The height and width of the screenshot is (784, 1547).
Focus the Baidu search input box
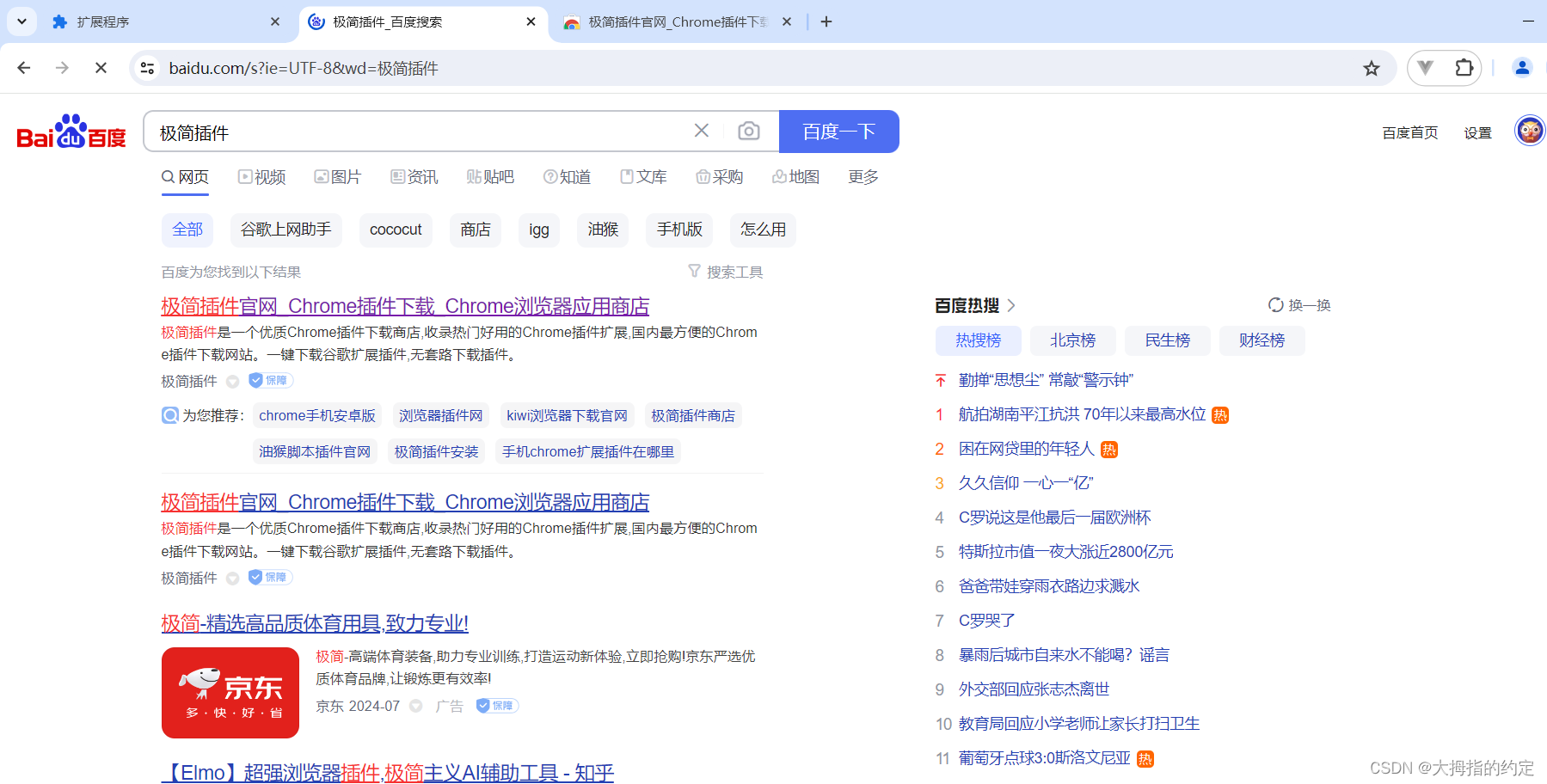click(421, 132)
